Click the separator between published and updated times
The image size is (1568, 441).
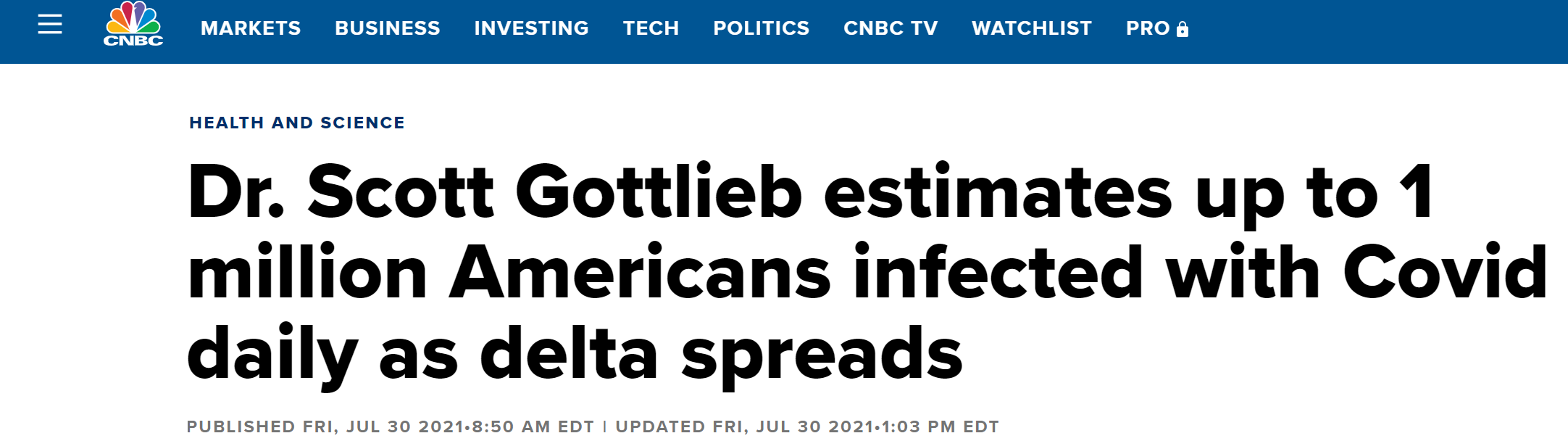coord(604,426)
